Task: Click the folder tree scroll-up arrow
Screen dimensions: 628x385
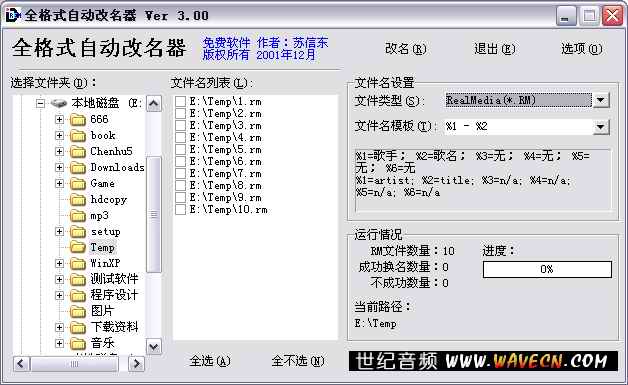Action: 154,104
